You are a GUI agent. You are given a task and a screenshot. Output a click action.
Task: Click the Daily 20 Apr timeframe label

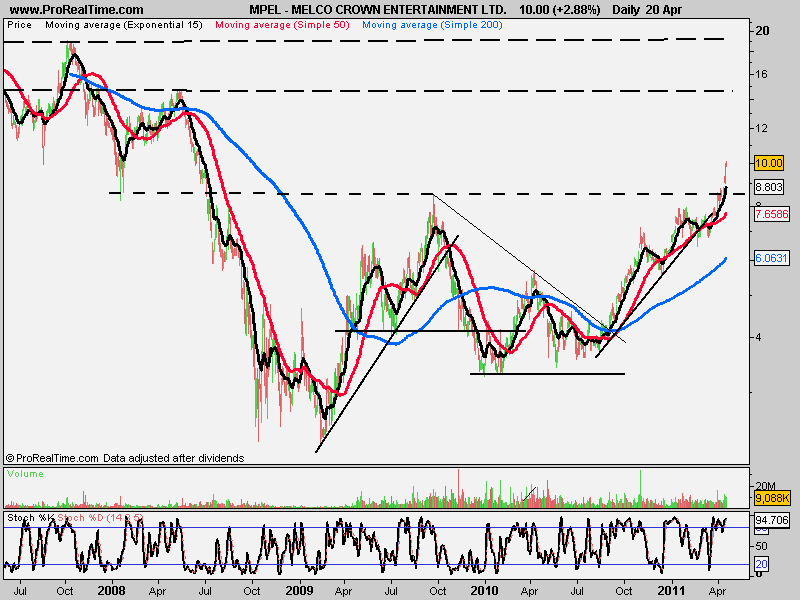(x=647, y=10)
